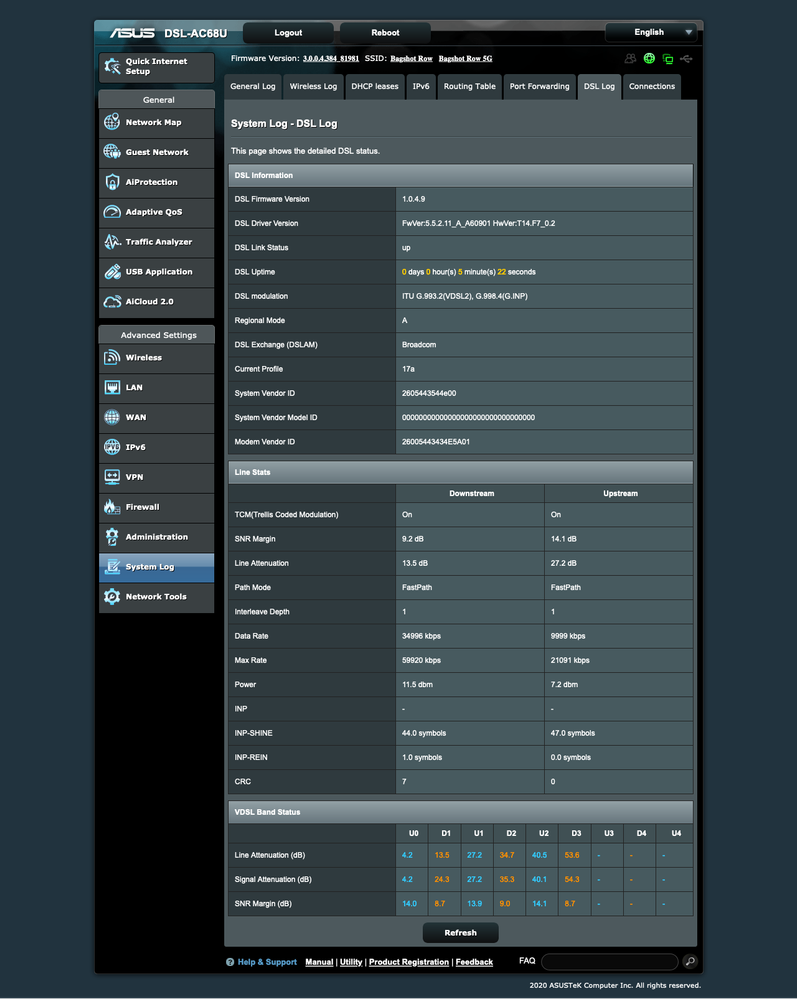Viewport: 797px width, 999px height.
Task: Open the Bagshot Row 5G SSID link
Action: [465, 59]
